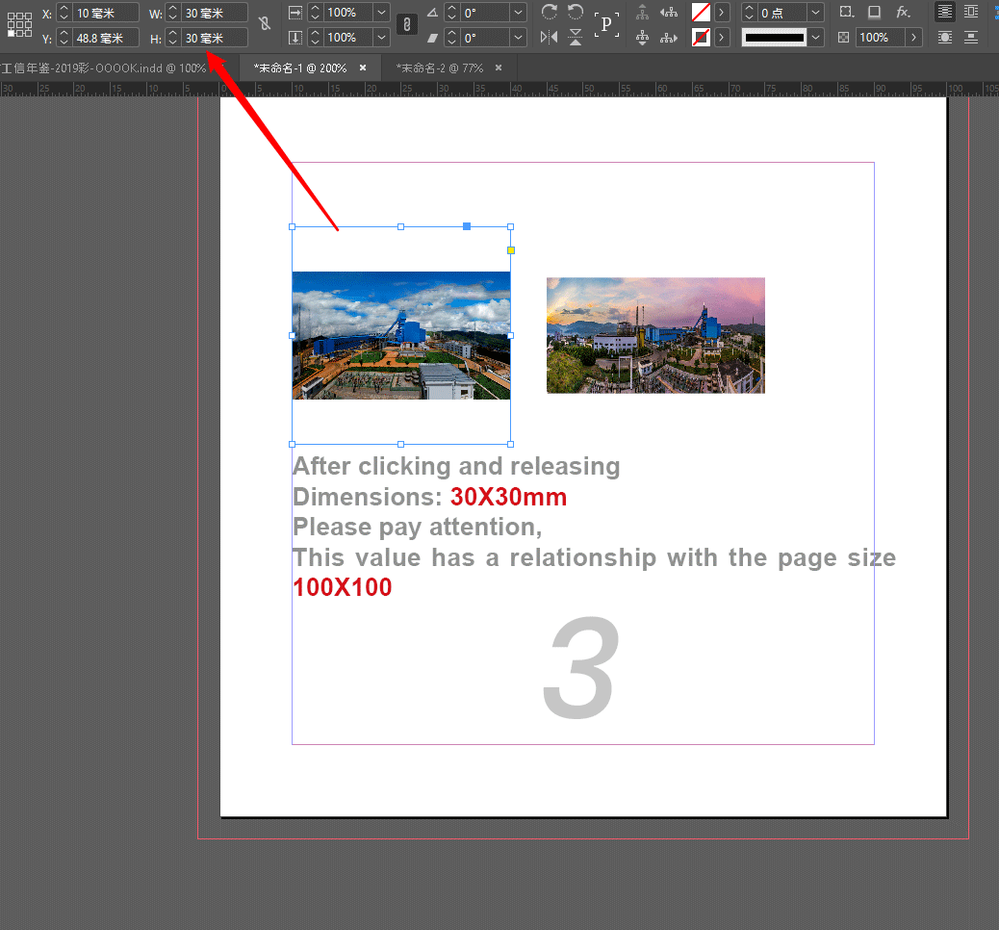Click the Y field showing 48.8 毫米
The width and height of the screenshot is (999, 930).
(x=105, y=38)
